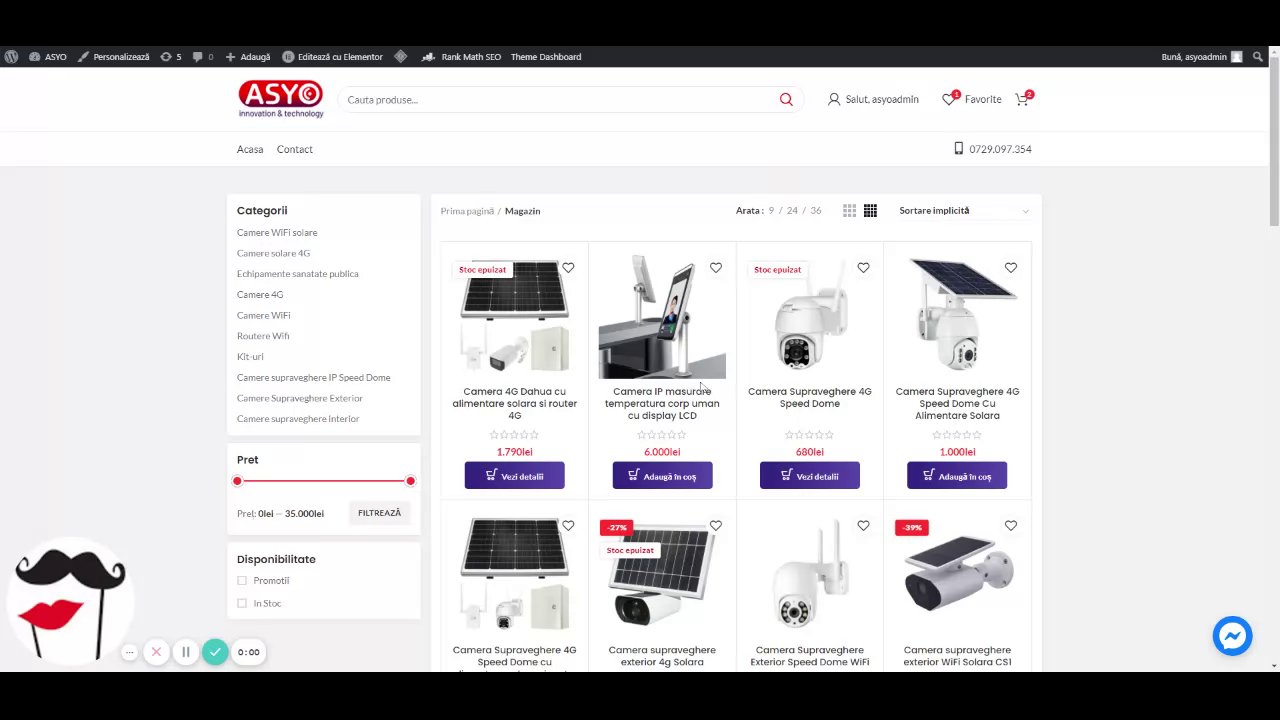Switch to three-column grid view
Screen dimensions: 1280x720
click(849, 211)
